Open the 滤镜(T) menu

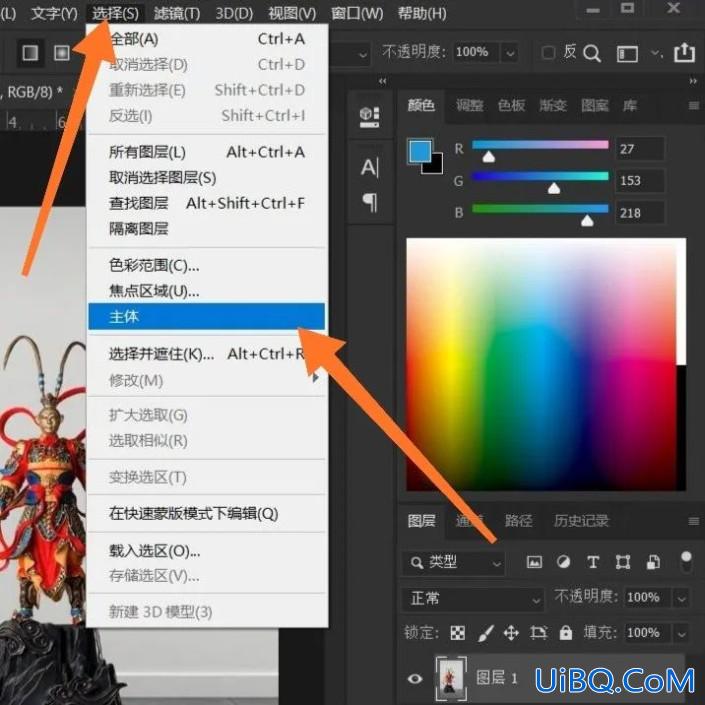point(177,13)
